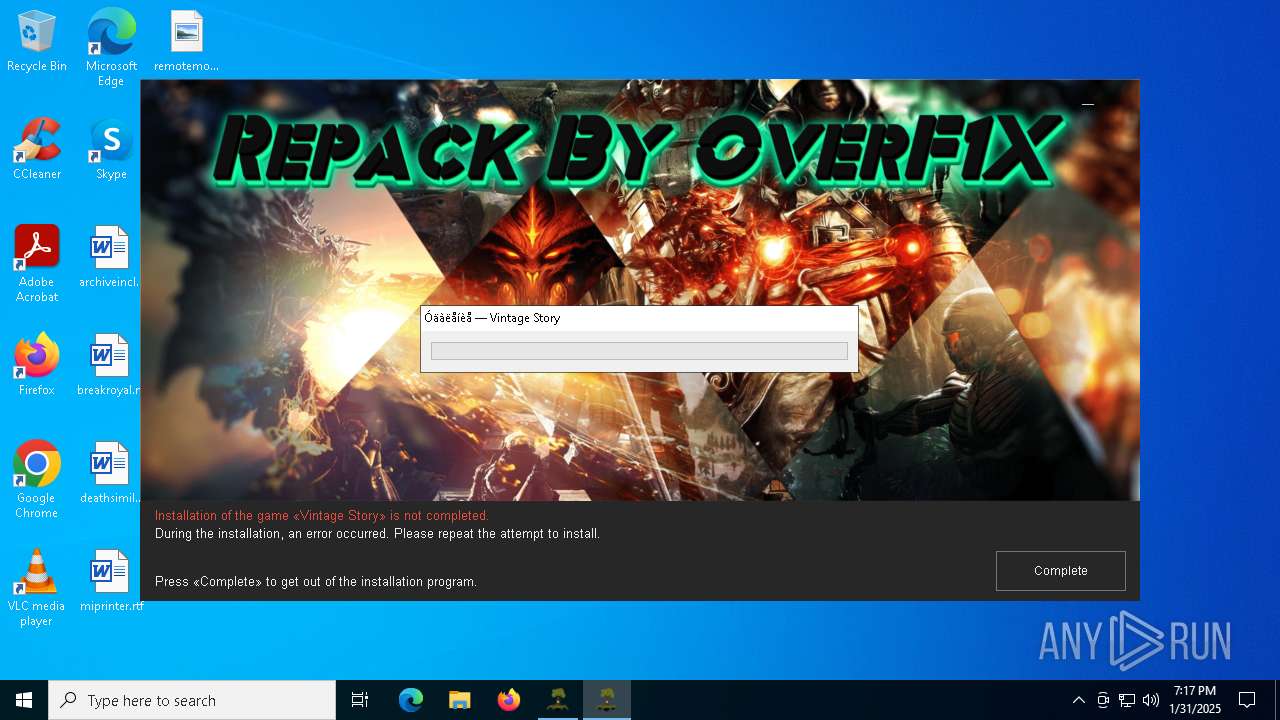Select the breakroyal Word document

tap(110, 366)
